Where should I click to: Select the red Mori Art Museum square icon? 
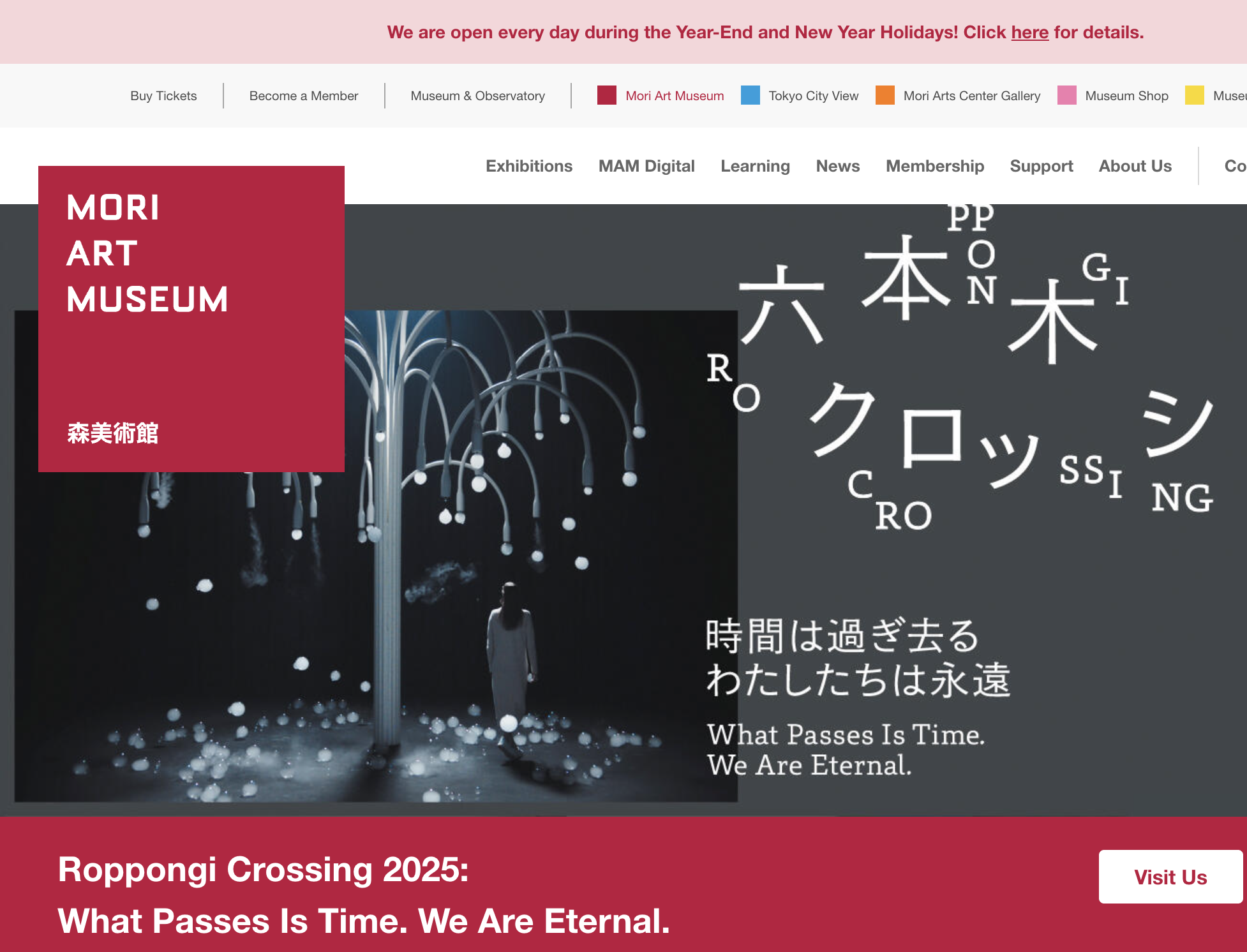coord(606,95)
